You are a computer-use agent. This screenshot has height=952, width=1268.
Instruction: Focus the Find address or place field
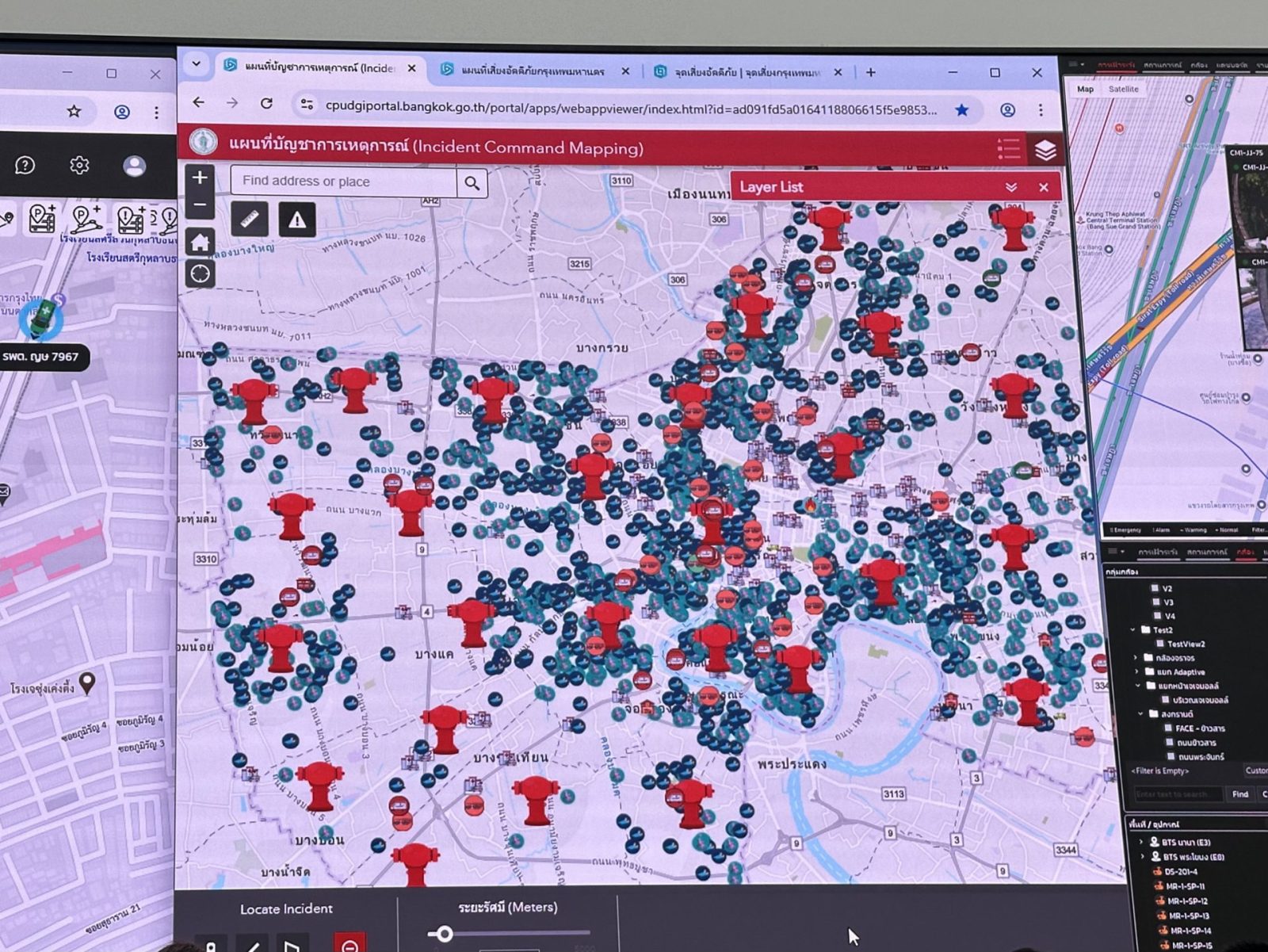(x=343, y=182)
